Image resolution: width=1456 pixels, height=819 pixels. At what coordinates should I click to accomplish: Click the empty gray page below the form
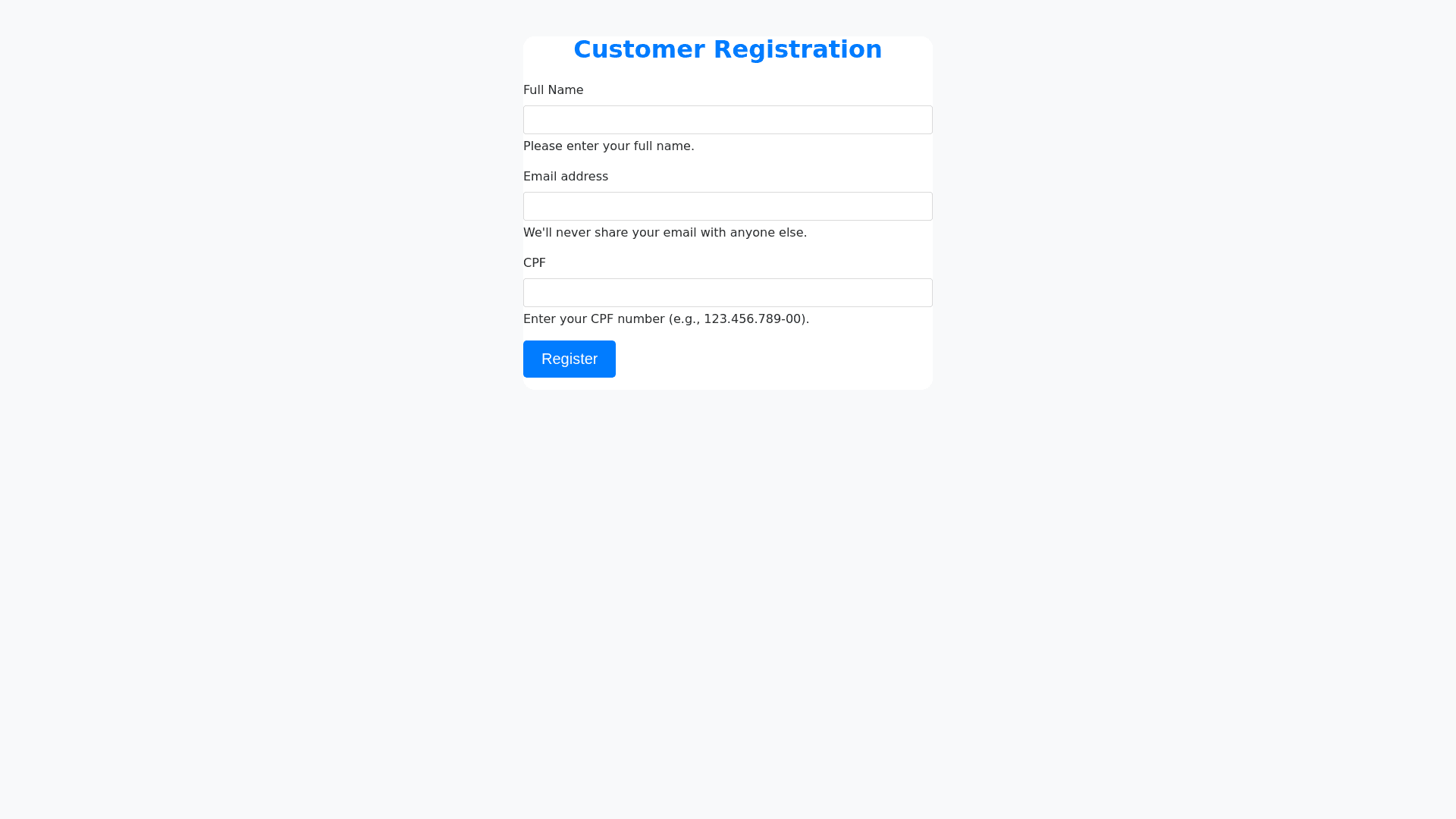click(727, 591)
